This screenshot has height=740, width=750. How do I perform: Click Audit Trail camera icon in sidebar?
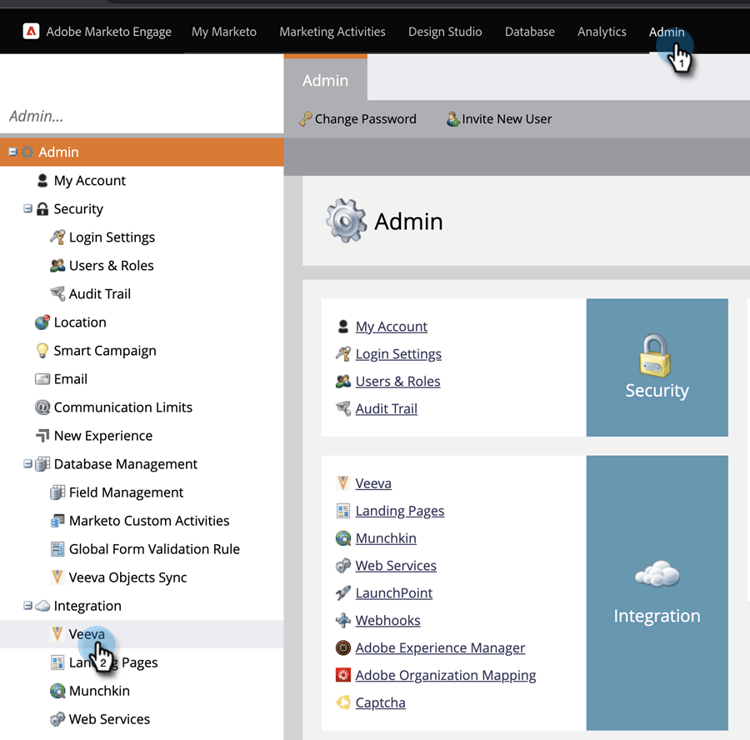tap(57, 294)
